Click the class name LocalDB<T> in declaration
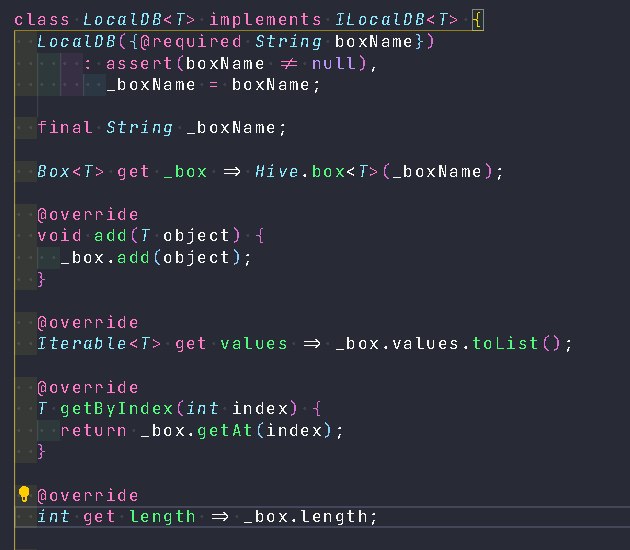 click(x=139, y=20)
